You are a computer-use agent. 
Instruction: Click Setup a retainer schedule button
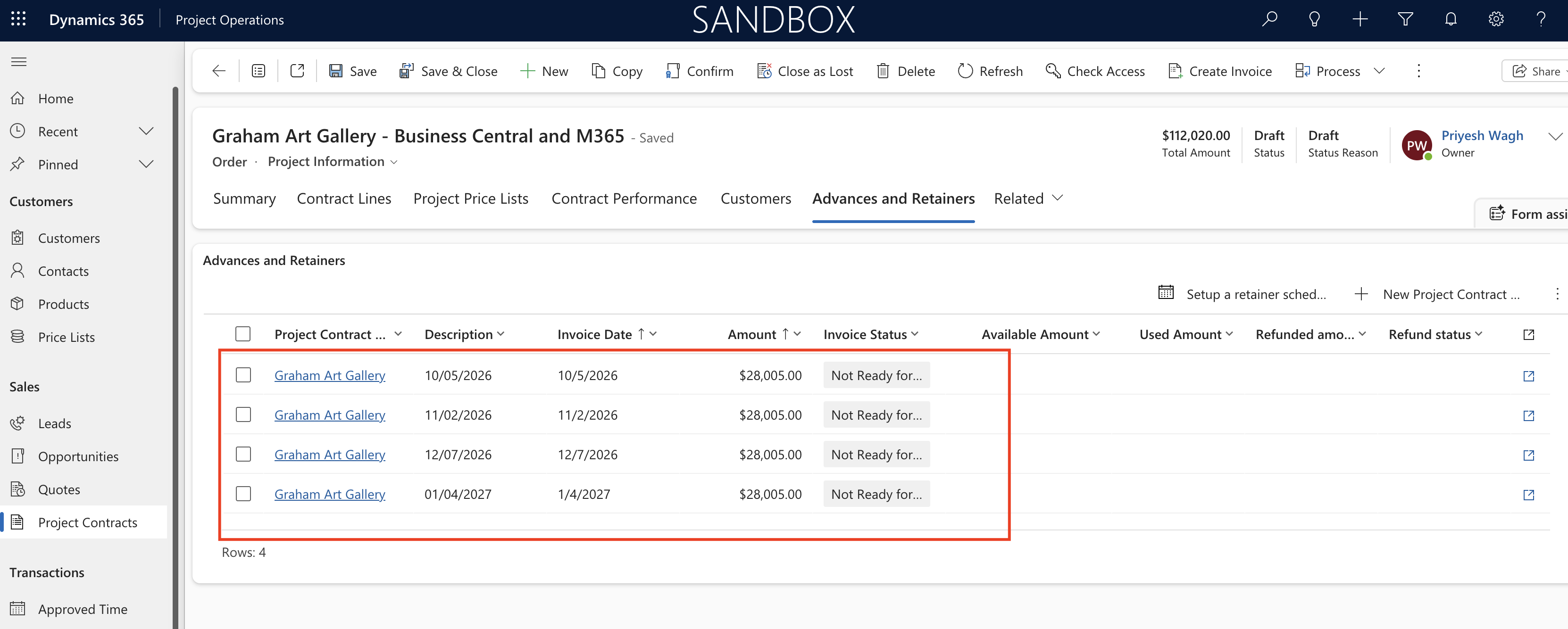pyautogui.click(x=1242, y=294)
